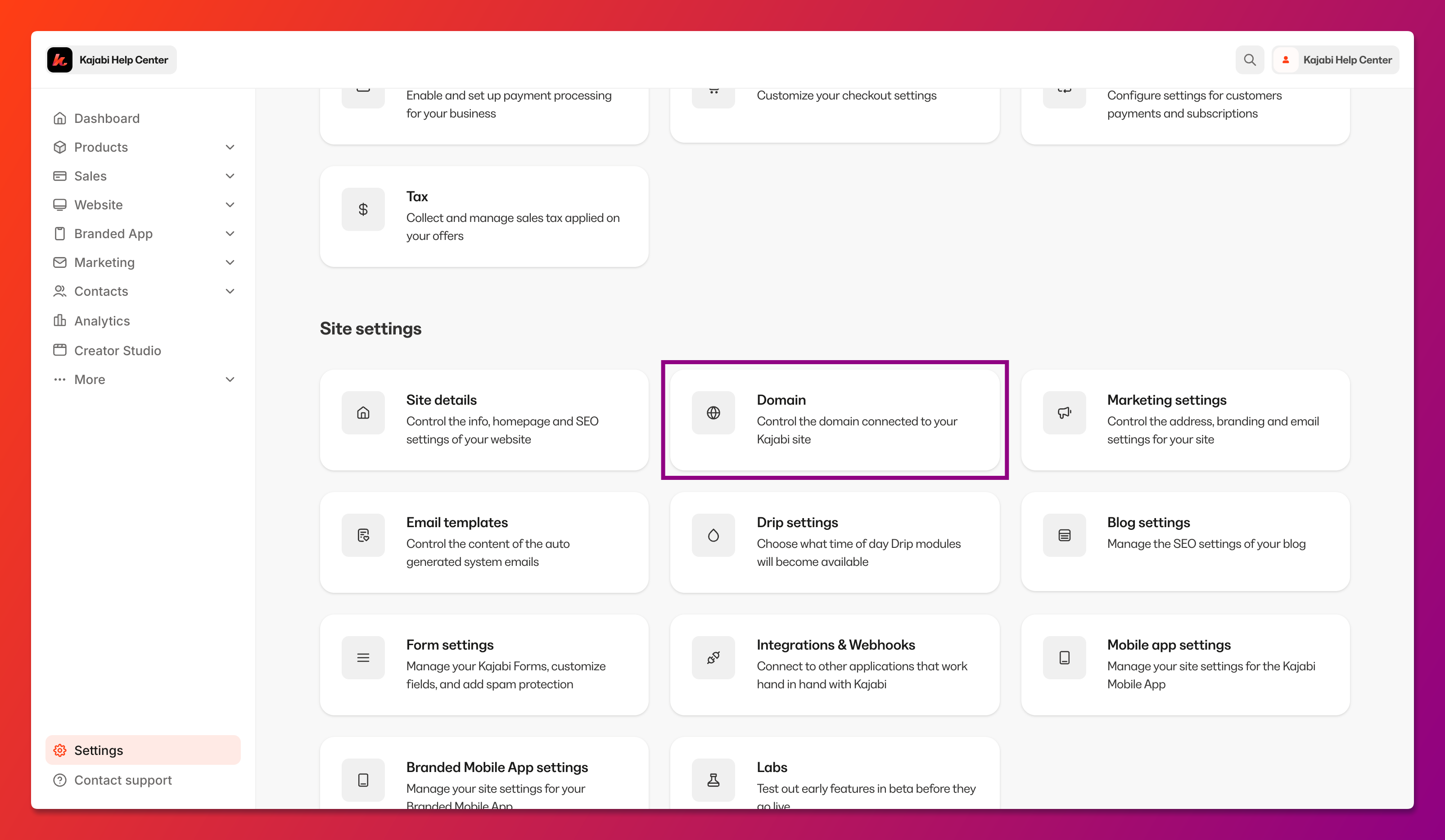Click the Dashboard home icon in sidebar
This screenshot has height=840, width=1445.
pos(59,118)
